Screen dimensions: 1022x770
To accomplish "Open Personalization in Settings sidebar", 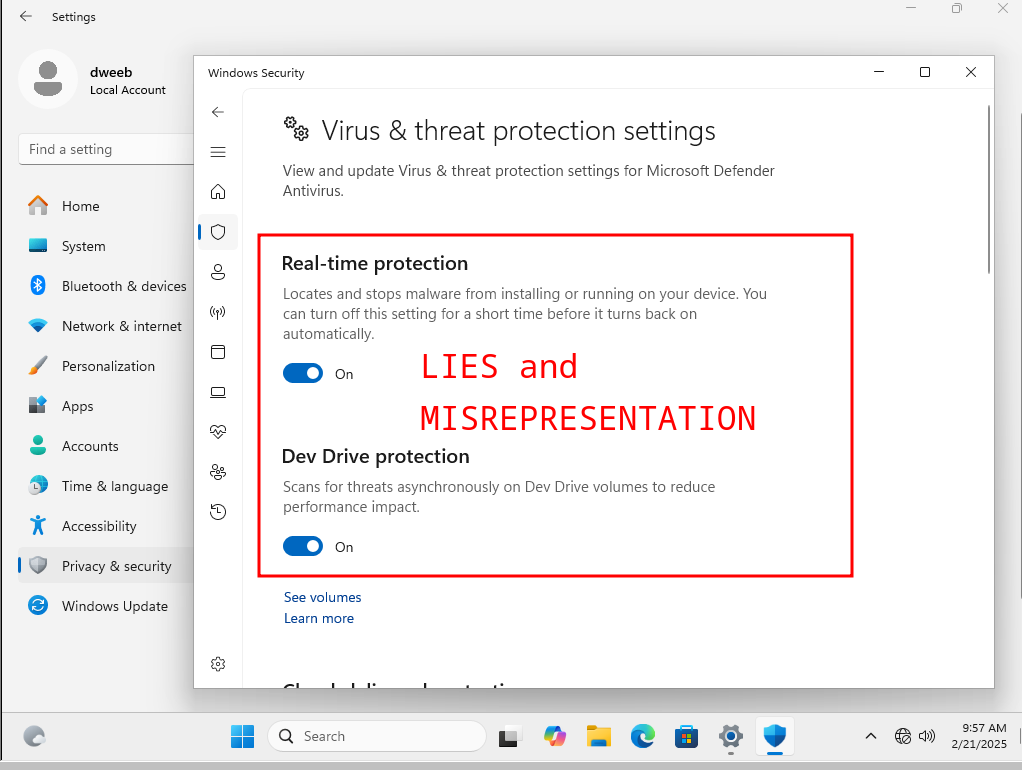I will point(108,366).
